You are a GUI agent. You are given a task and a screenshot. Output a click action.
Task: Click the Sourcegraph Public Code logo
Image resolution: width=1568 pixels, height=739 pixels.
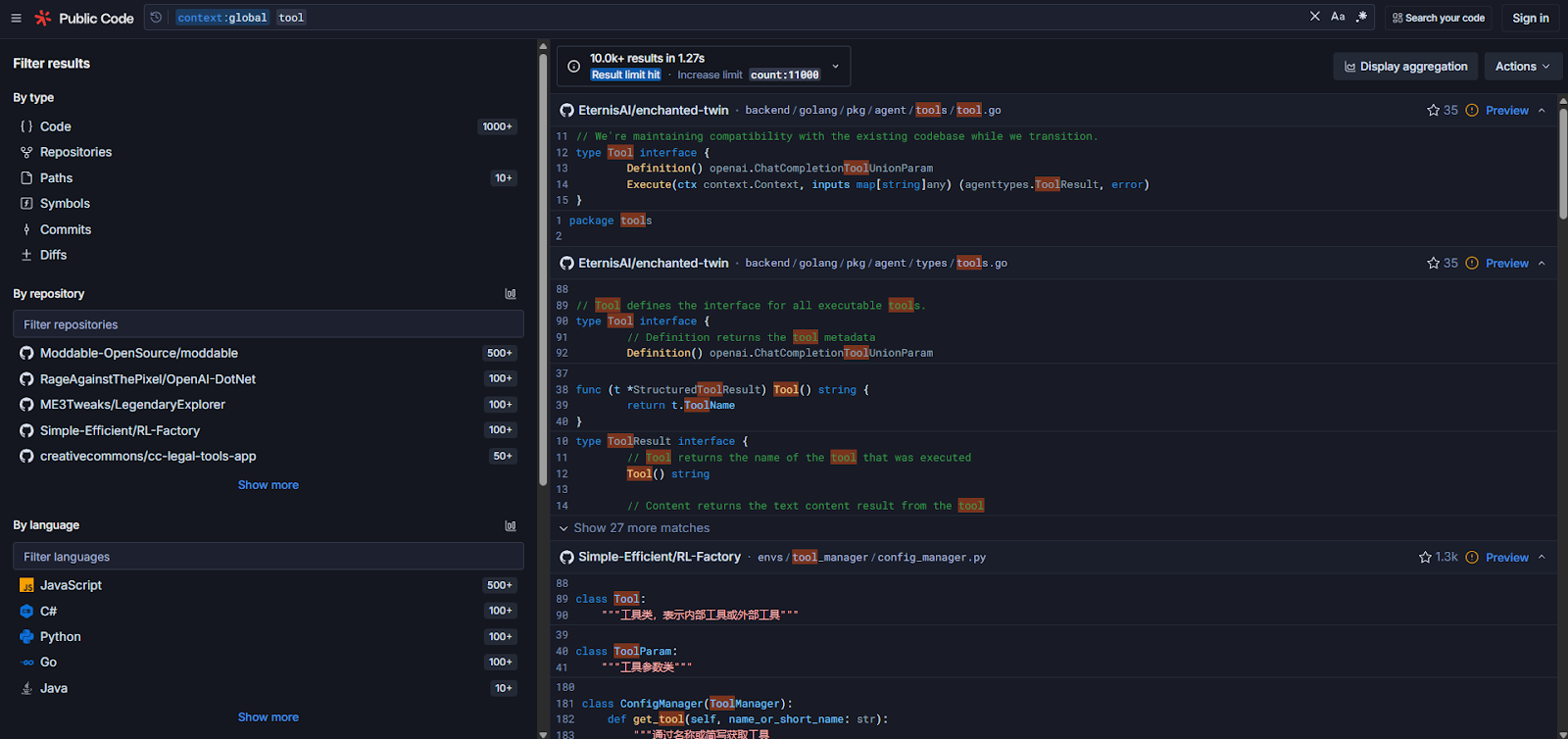pos(84,18)
